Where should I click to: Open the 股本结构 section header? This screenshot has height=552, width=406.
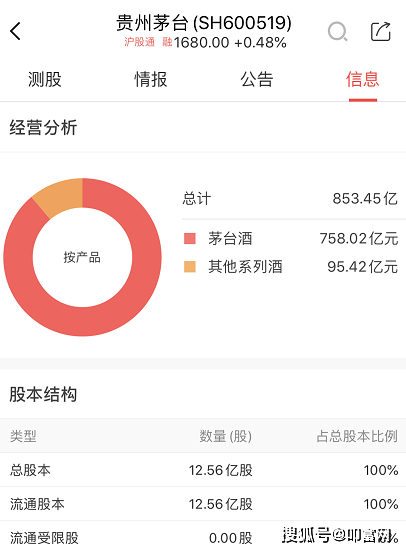pos(43,394)
